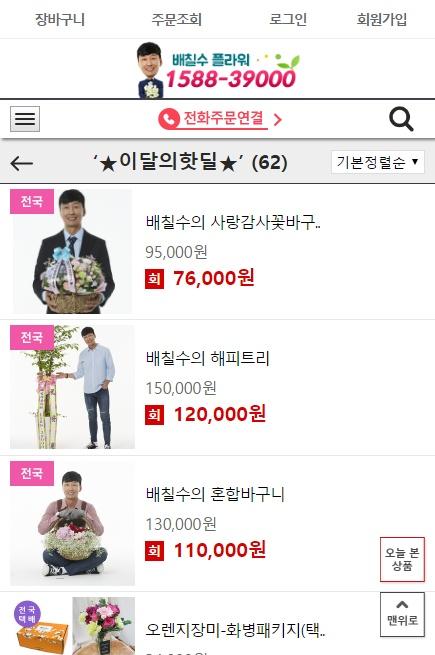Open the hamburger menu
The width and height of the screenshot is (435, 655).
pos(25,119)
